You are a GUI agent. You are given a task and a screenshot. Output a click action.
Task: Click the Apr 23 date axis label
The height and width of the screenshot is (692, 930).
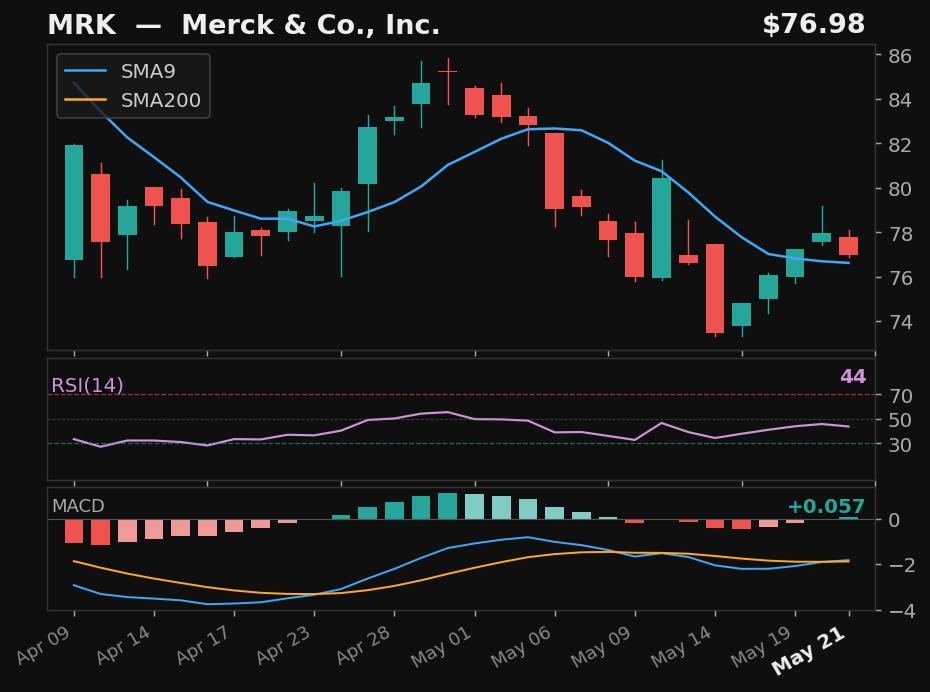tap(285, 645)
